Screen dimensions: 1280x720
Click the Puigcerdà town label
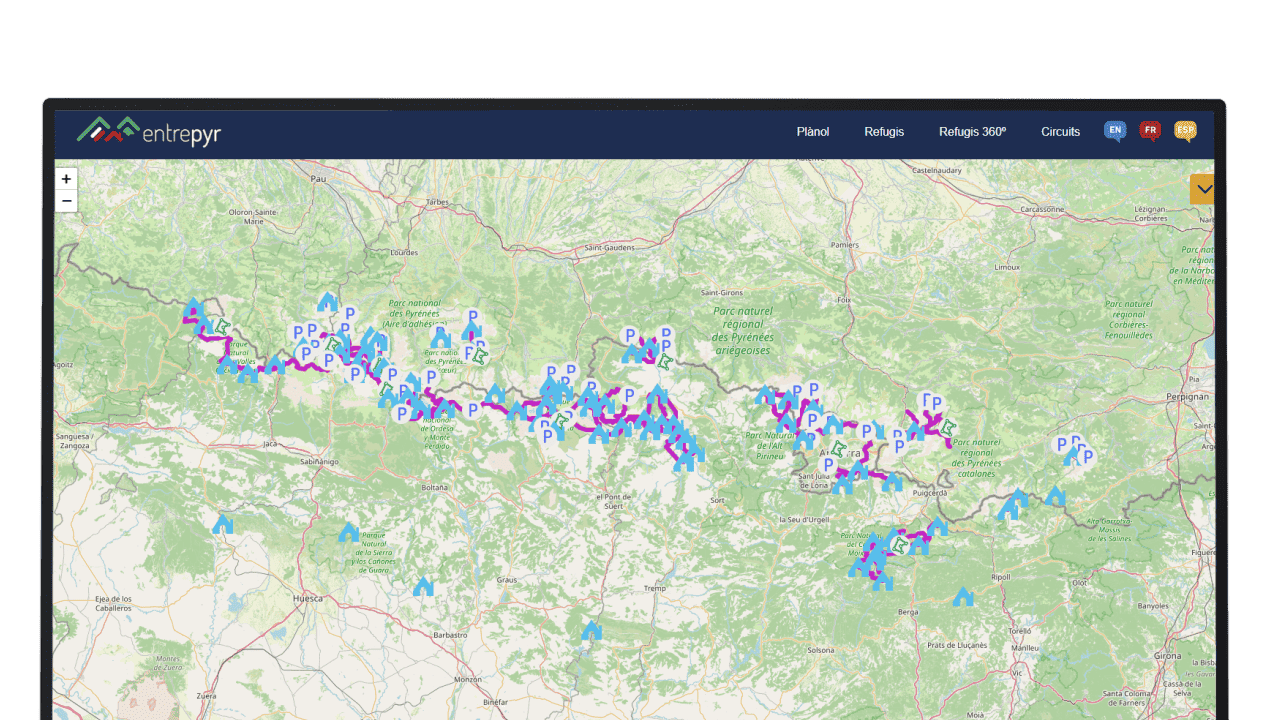click(930, 493)
